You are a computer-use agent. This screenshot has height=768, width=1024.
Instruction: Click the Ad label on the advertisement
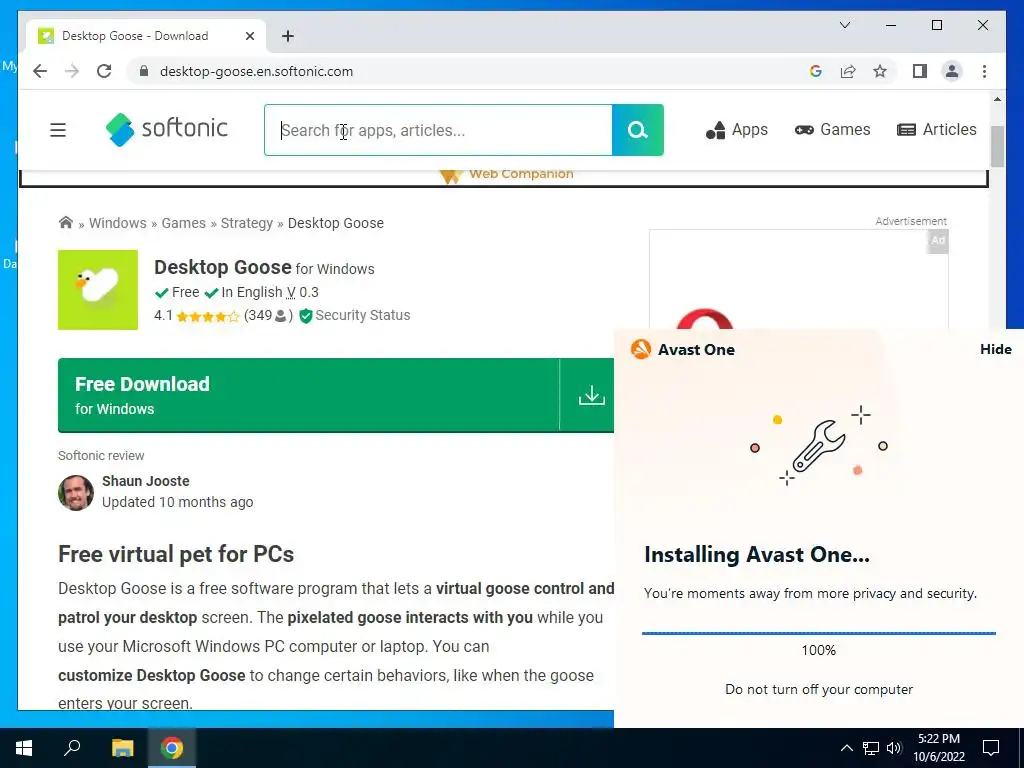coord(938,240)
